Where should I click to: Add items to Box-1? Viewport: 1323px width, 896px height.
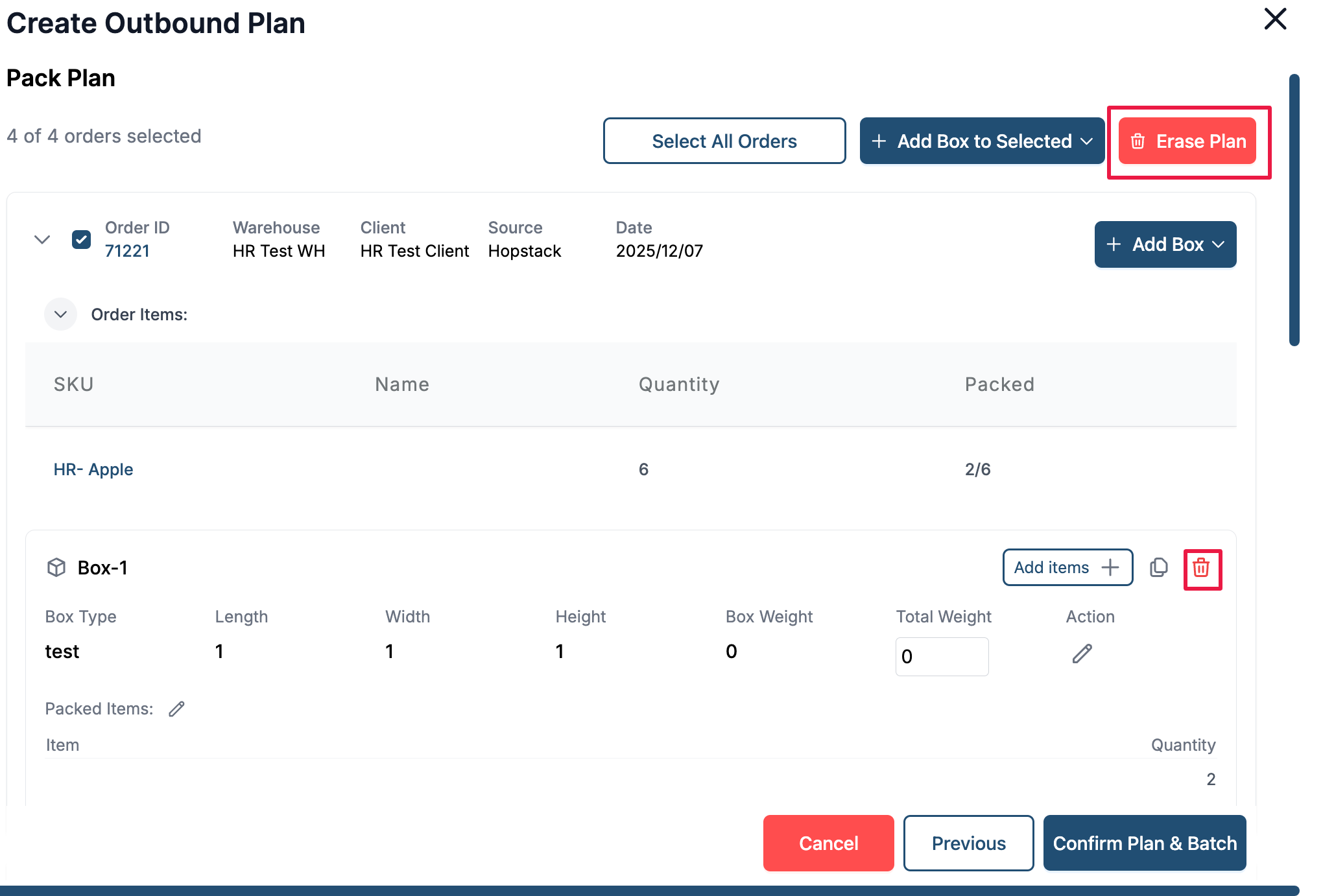[x=1067, y=568]
